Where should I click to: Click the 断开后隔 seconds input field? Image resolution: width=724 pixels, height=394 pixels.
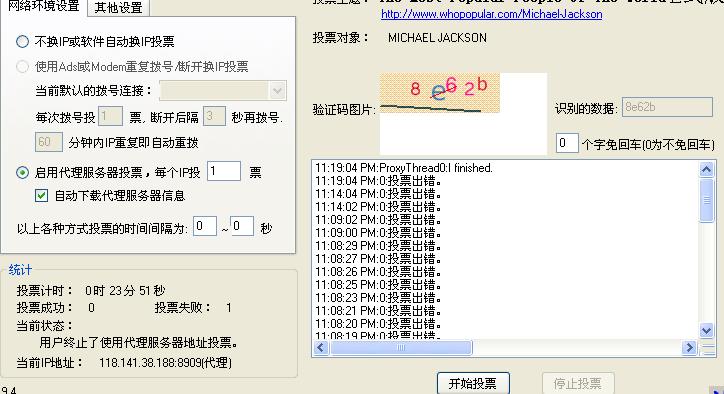pyautogui.click(x=214, y=116)
